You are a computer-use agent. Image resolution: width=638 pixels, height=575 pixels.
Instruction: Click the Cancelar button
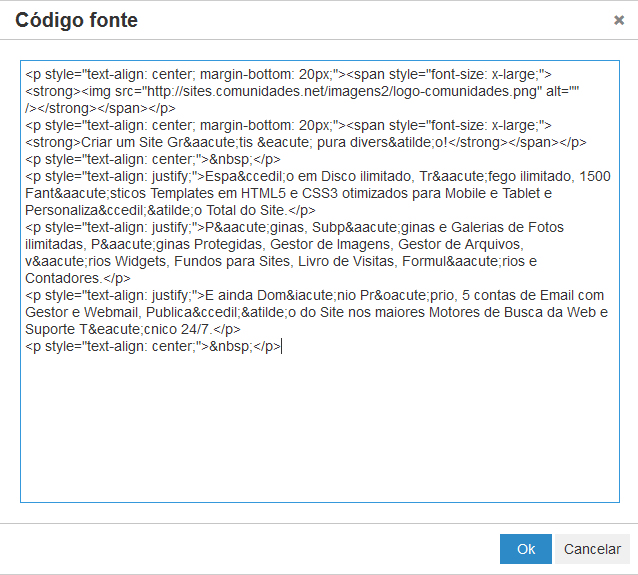pos(592,549)
